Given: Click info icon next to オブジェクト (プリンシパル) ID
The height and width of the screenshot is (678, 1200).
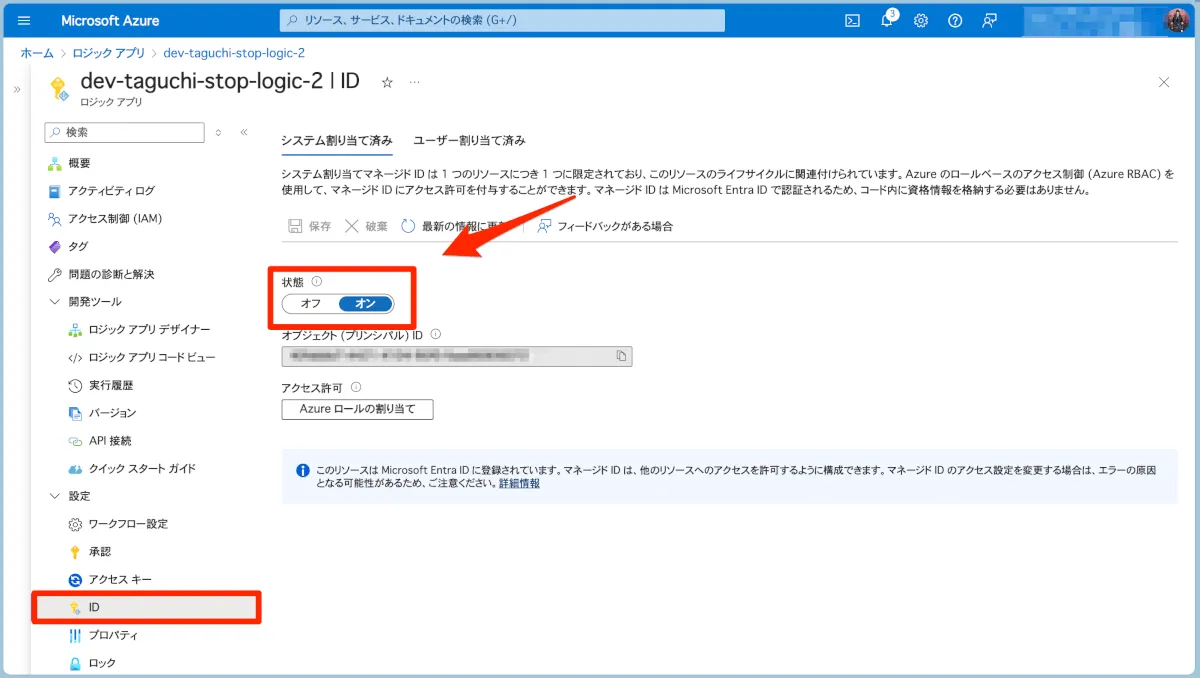Looking at the screenshot, I should coord(435,335).
